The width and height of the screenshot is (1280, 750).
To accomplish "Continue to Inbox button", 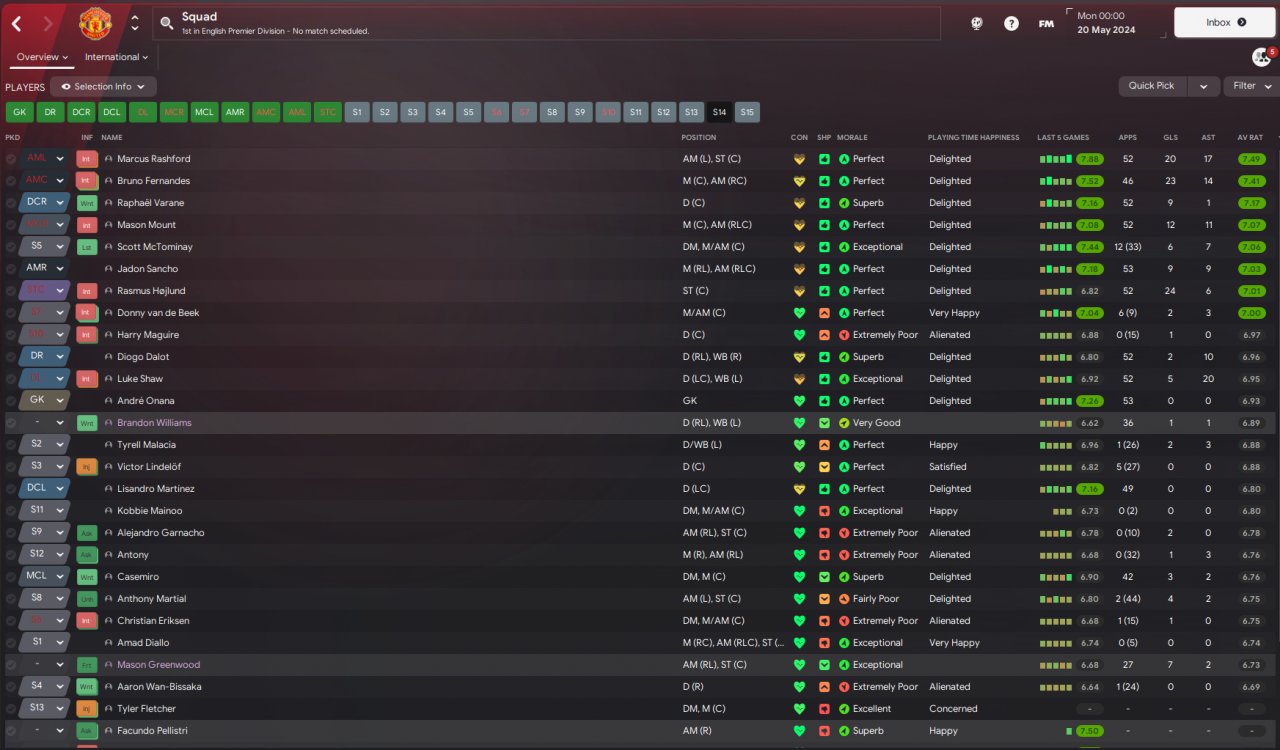I will point(1225,22).
